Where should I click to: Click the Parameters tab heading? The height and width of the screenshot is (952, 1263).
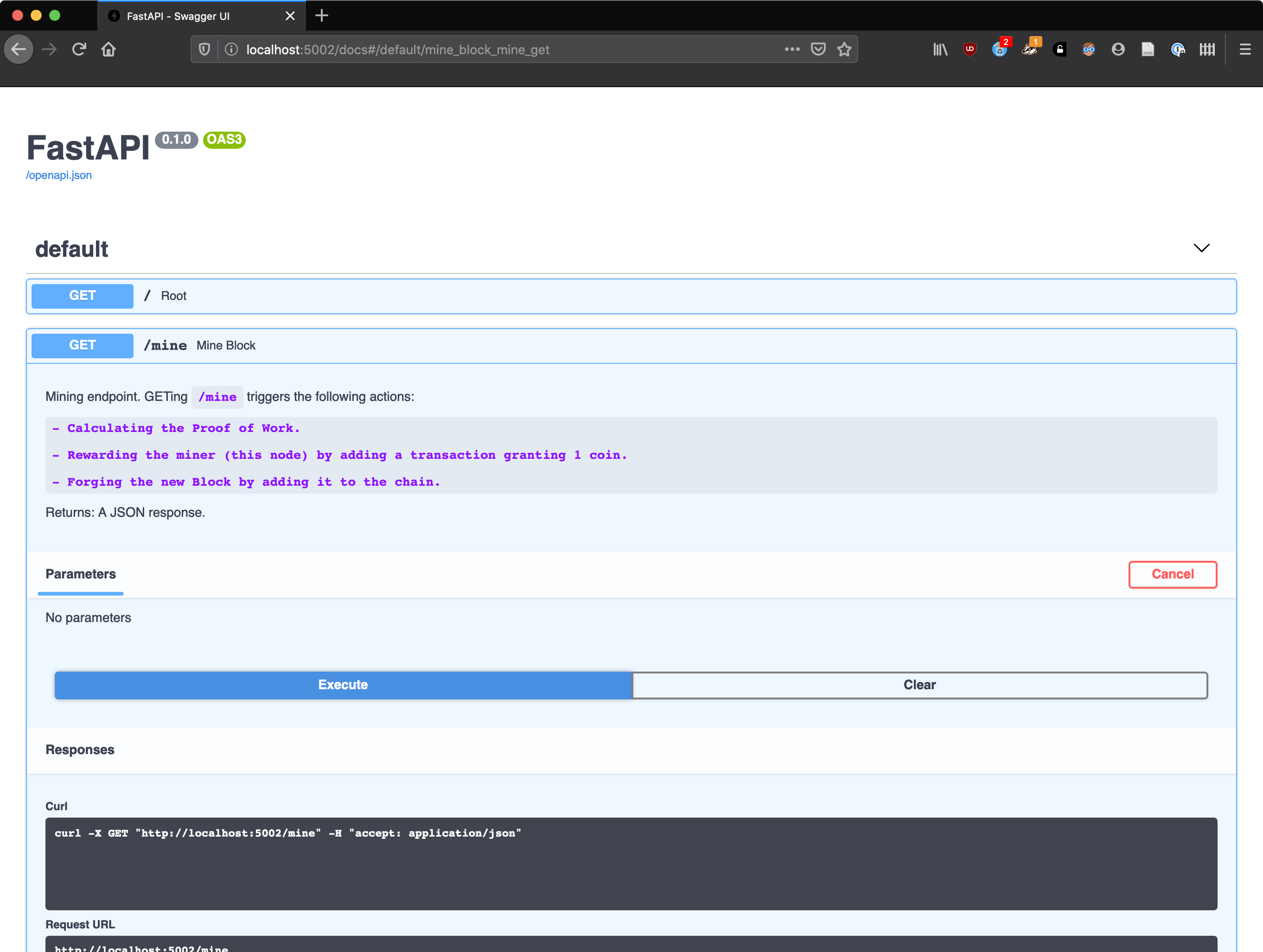coord(81,574)
